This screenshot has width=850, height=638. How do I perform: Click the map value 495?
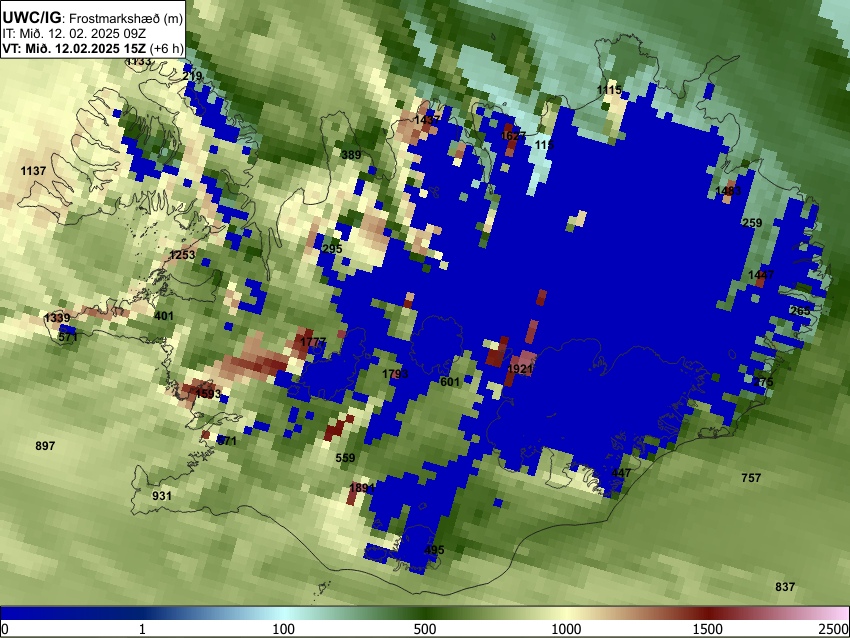(434, 550)
